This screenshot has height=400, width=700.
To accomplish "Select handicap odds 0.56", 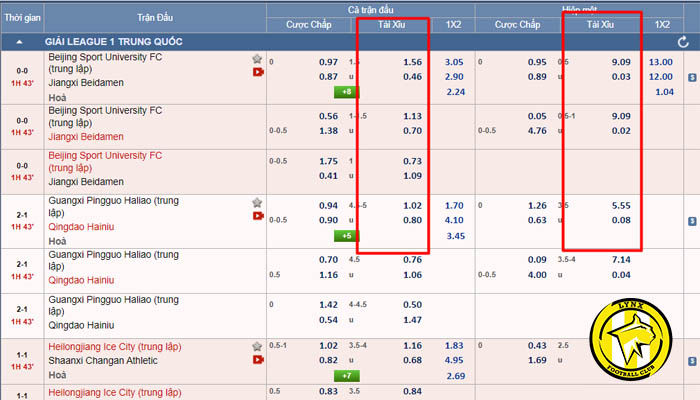I will click(328, 116).
